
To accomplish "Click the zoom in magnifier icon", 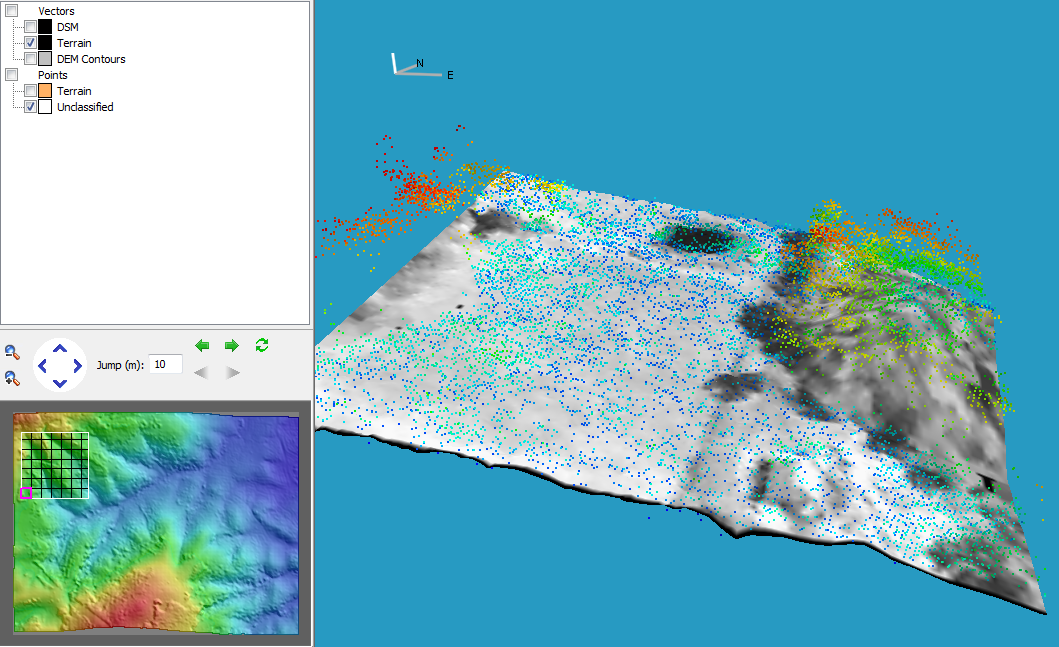I will click(12, 378).
